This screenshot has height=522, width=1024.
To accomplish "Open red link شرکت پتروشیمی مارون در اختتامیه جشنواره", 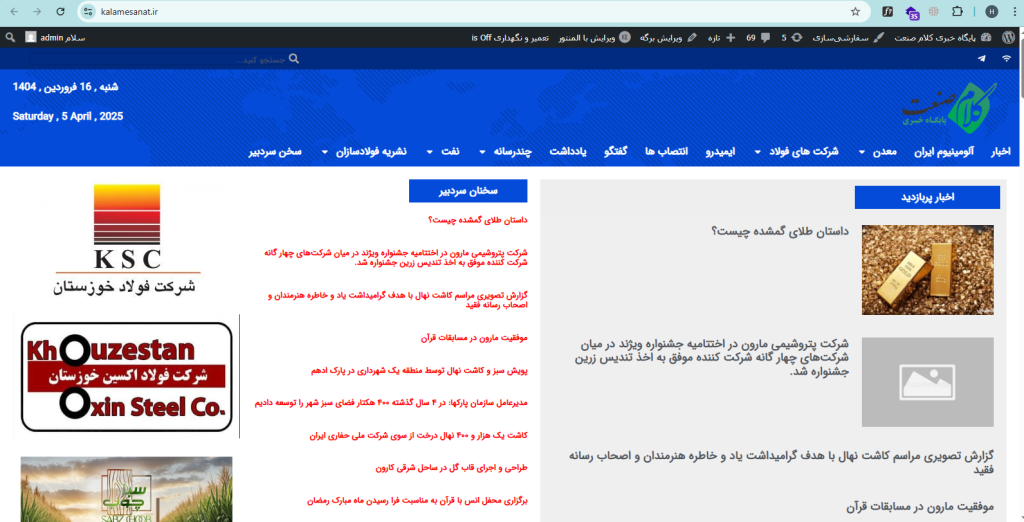I will 396,257.
